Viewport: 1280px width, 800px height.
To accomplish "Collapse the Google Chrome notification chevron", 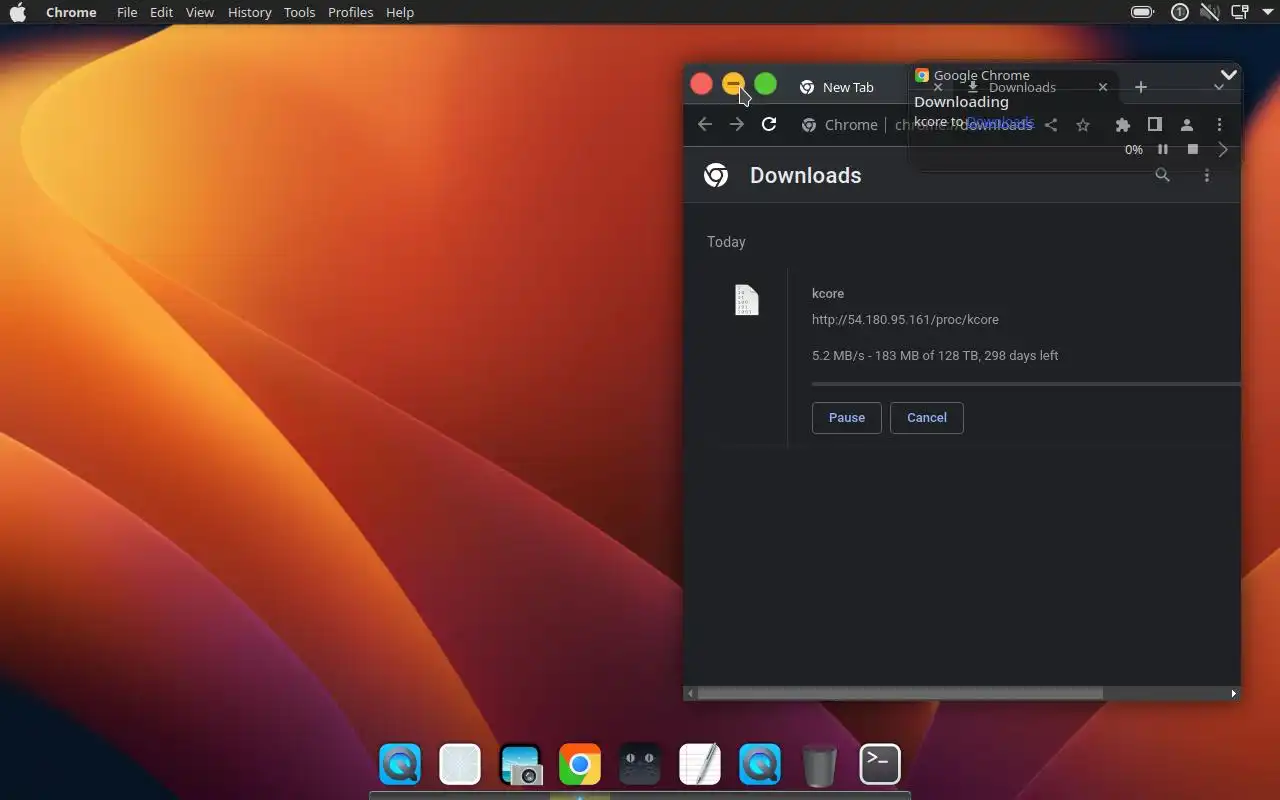I will coord(1229,75).
